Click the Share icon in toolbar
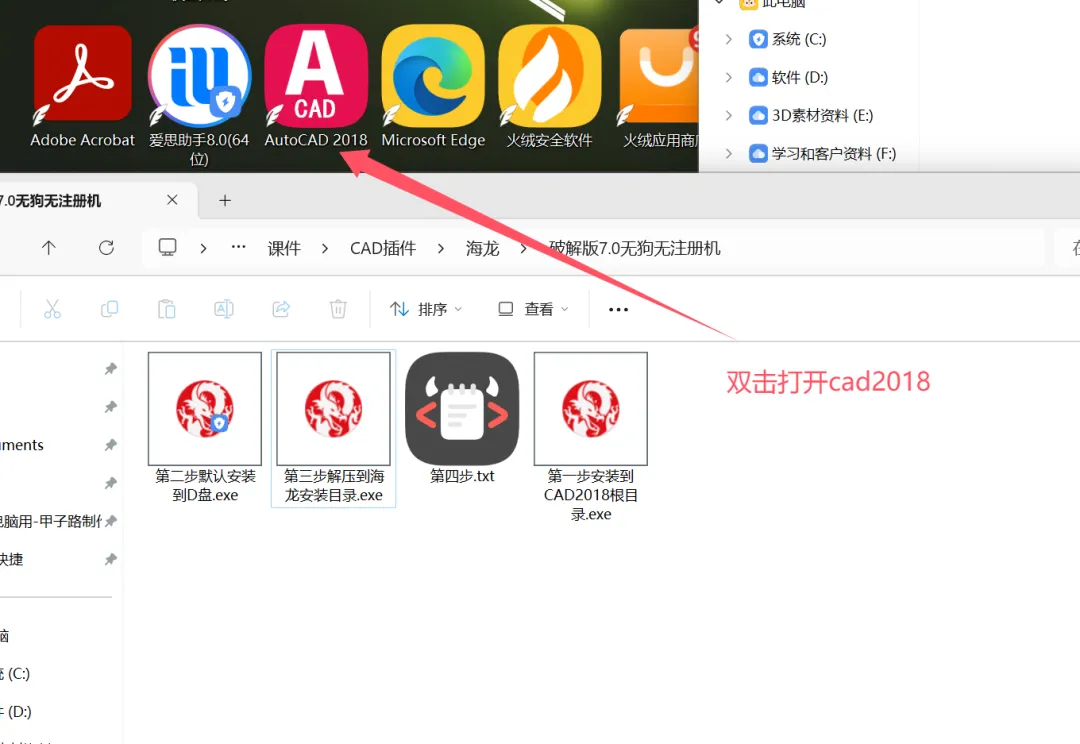1080x744 pixels. point(281,309)
